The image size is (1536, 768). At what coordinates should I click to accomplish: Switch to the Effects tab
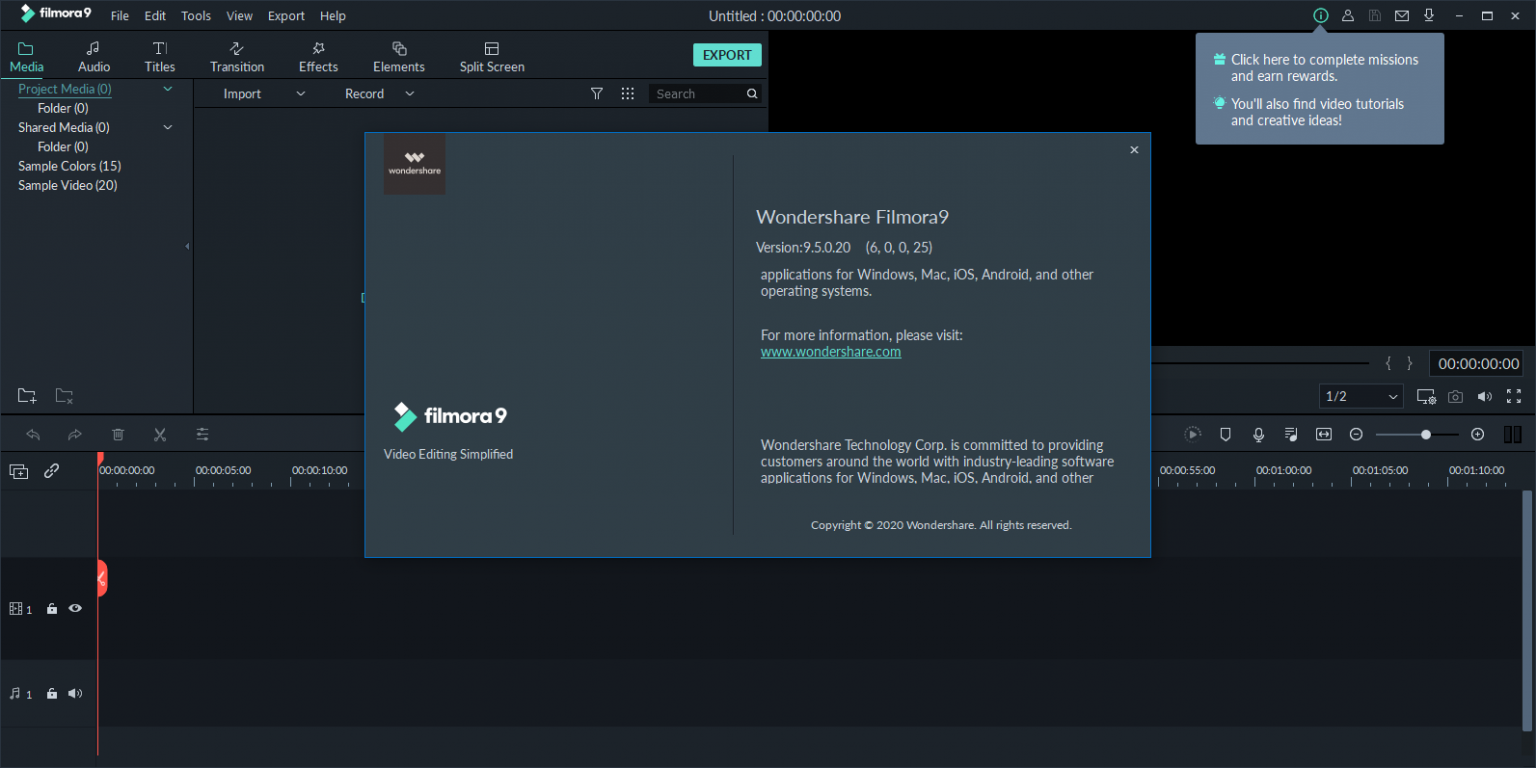coord(318,57)
